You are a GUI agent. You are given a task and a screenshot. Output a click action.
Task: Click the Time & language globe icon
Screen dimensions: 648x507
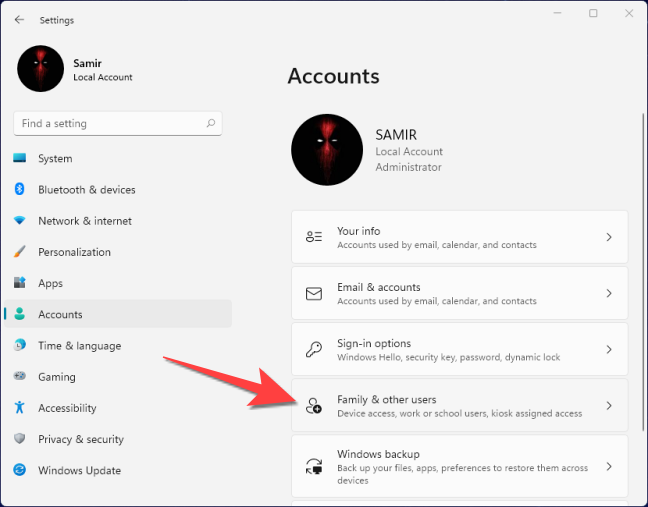pyautogui.click(x=19, y=345)
